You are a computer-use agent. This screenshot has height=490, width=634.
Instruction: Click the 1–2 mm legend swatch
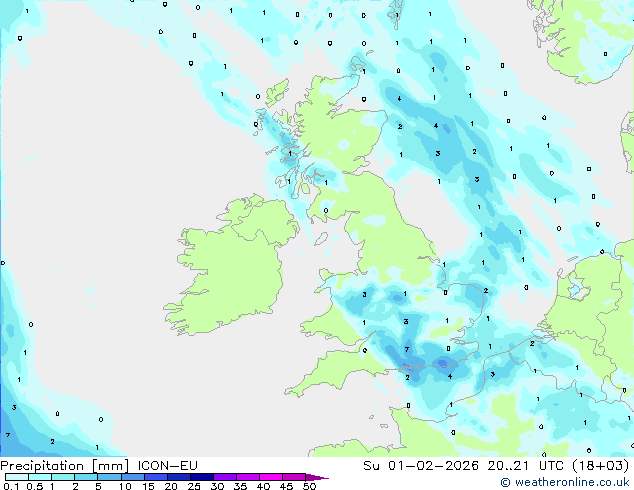[x=63, y=477]
